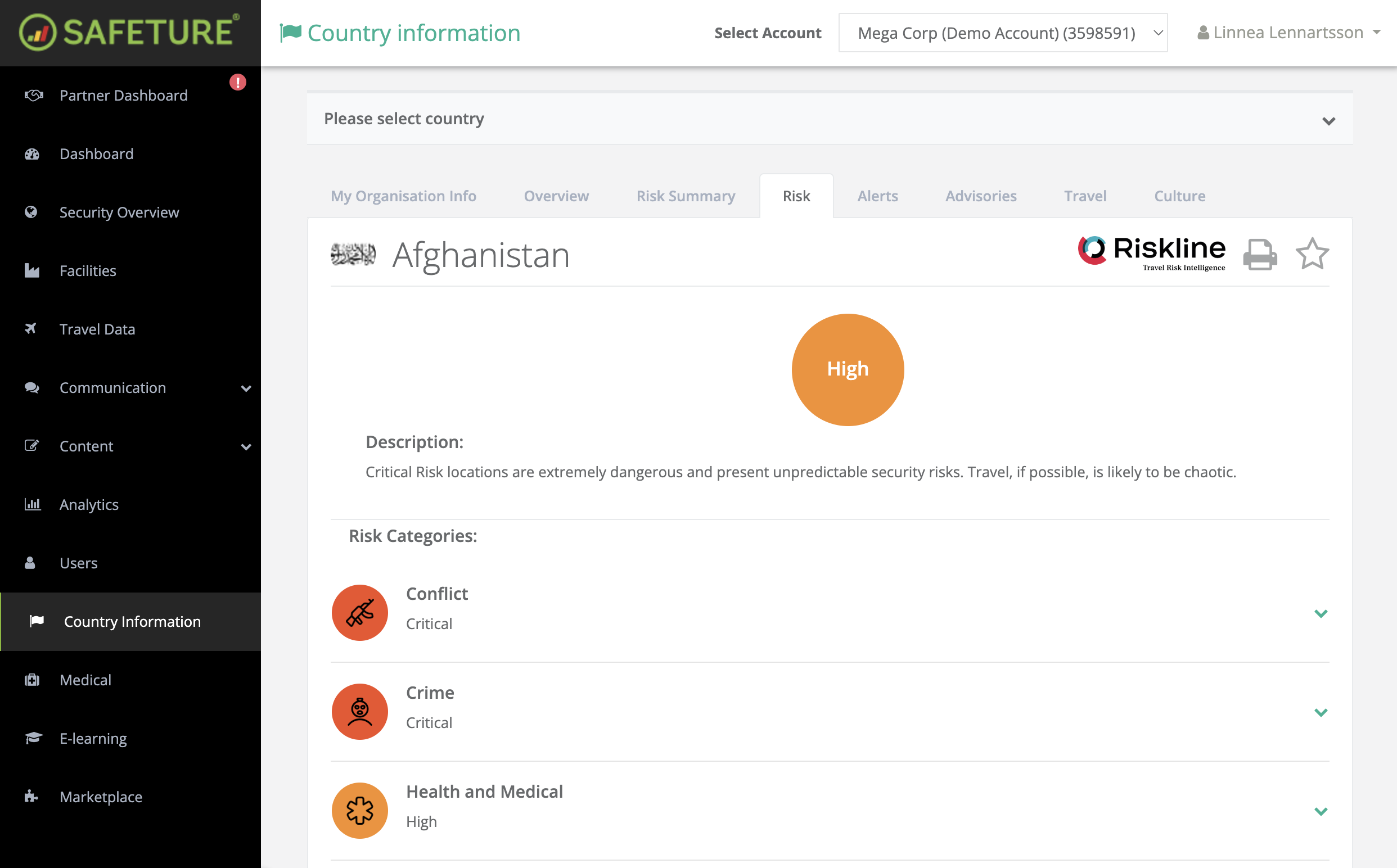Toggle open the Crime risk category details
This screenshot has height=868, width=1397.
coord(1321,712)
